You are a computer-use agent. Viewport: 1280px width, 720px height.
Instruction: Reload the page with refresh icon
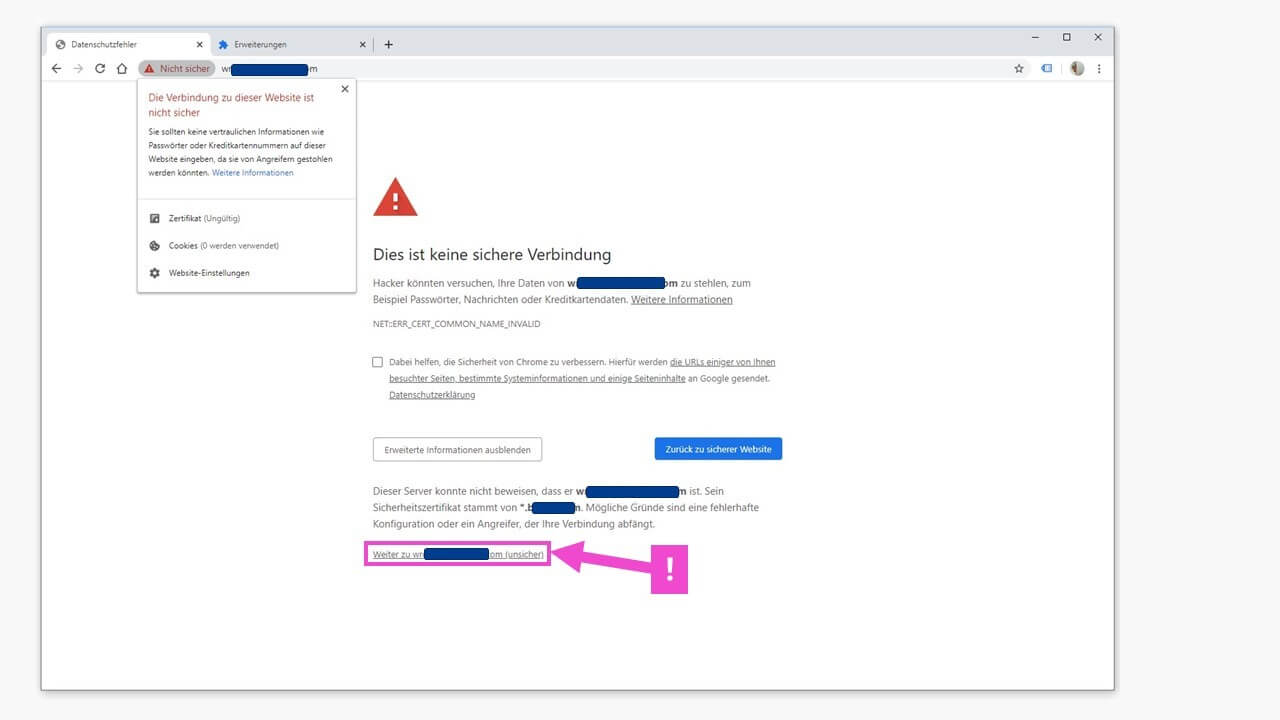tap(100, 69)
